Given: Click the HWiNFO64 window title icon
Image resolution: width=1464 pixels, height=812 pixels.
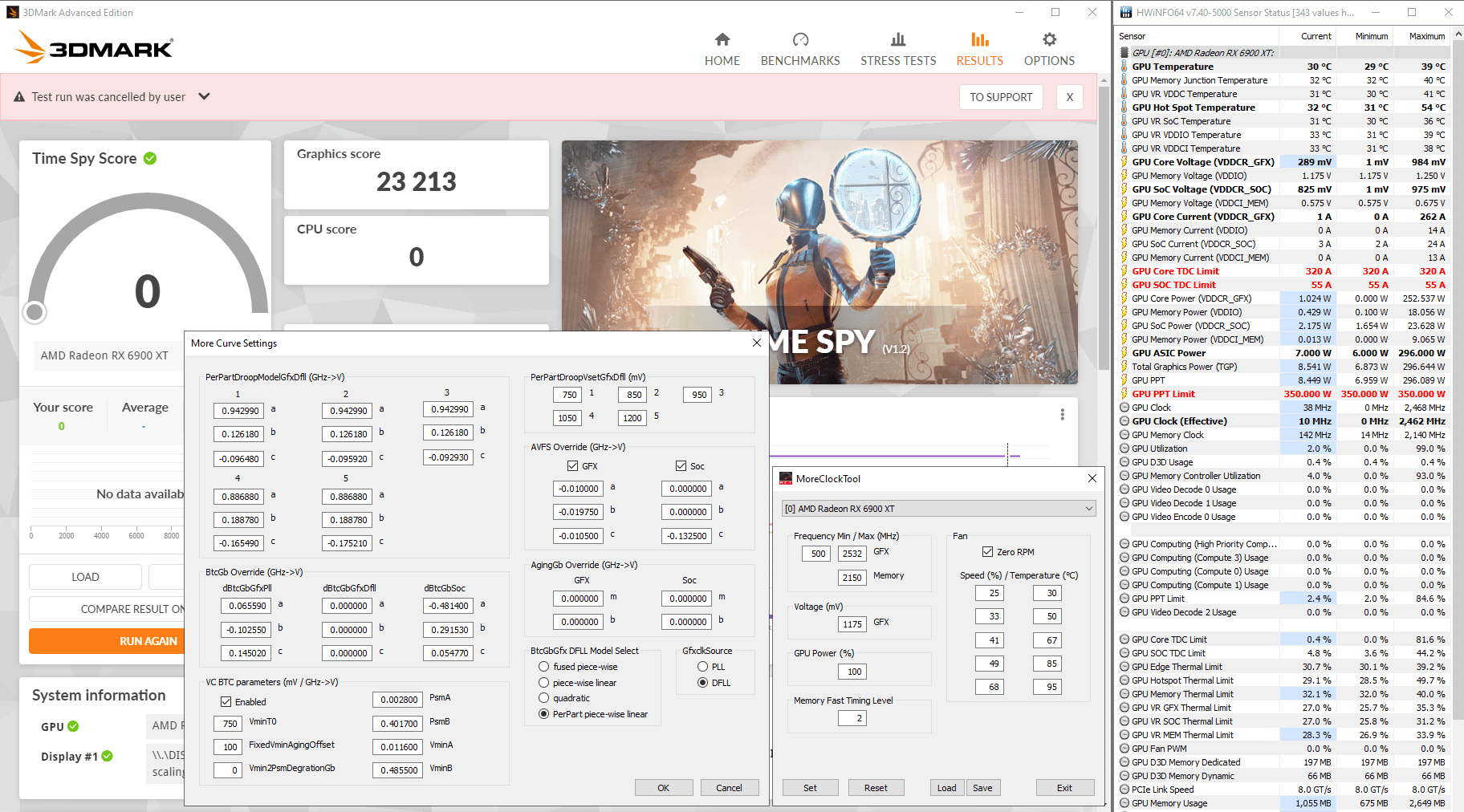Looking at the screenshot, I should [1125, 12].
